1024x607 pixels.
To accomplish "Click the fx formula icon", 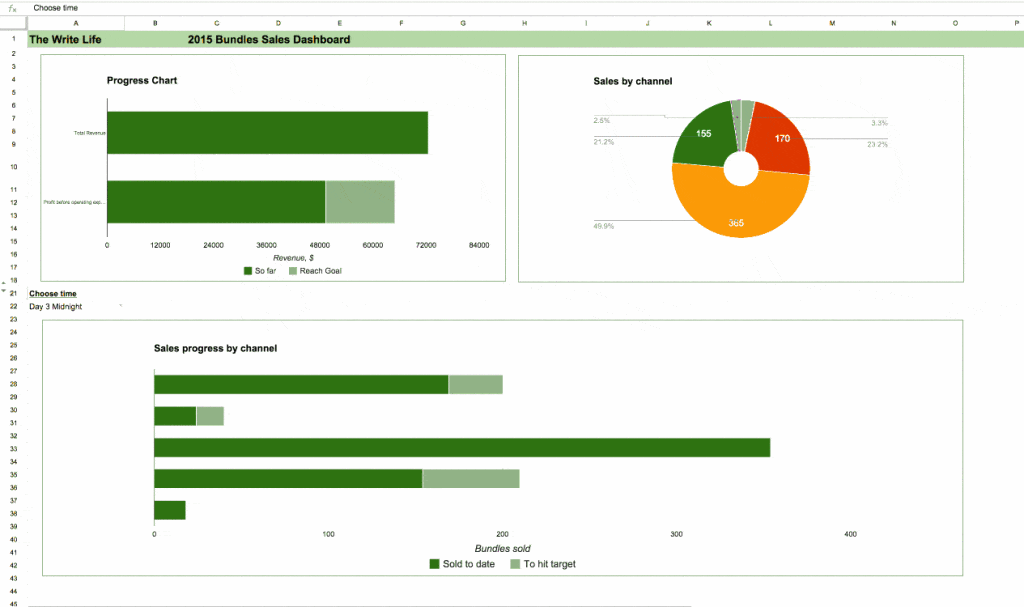I will (11, 8).
